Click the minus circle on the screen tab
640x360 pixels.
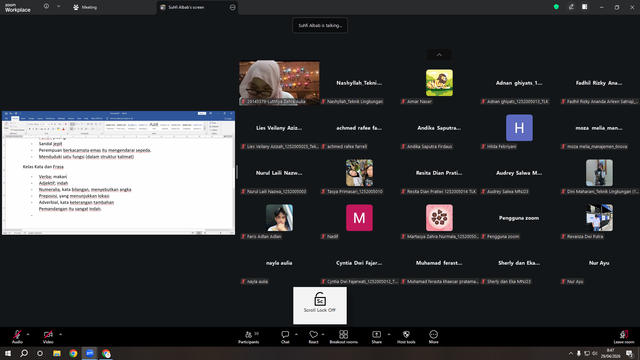[233, 7]
